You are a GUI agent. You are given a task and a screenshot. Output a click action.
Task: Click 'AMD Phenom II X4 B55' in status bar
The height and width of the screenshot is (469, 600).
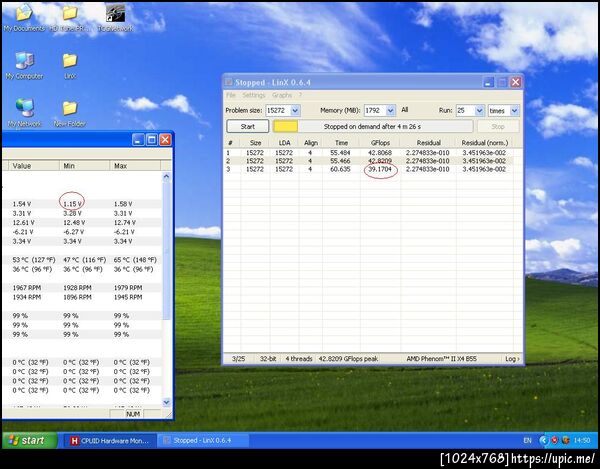441,359
